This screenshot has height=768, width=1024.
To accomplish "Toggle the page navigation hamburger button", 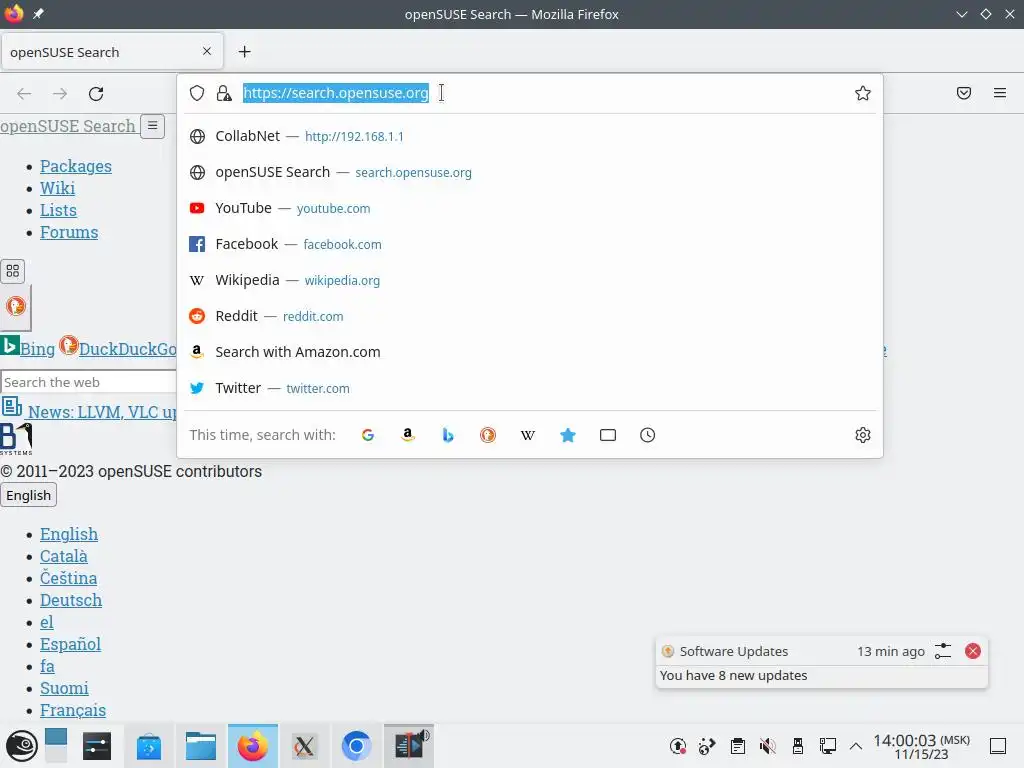I will (152, 125).
